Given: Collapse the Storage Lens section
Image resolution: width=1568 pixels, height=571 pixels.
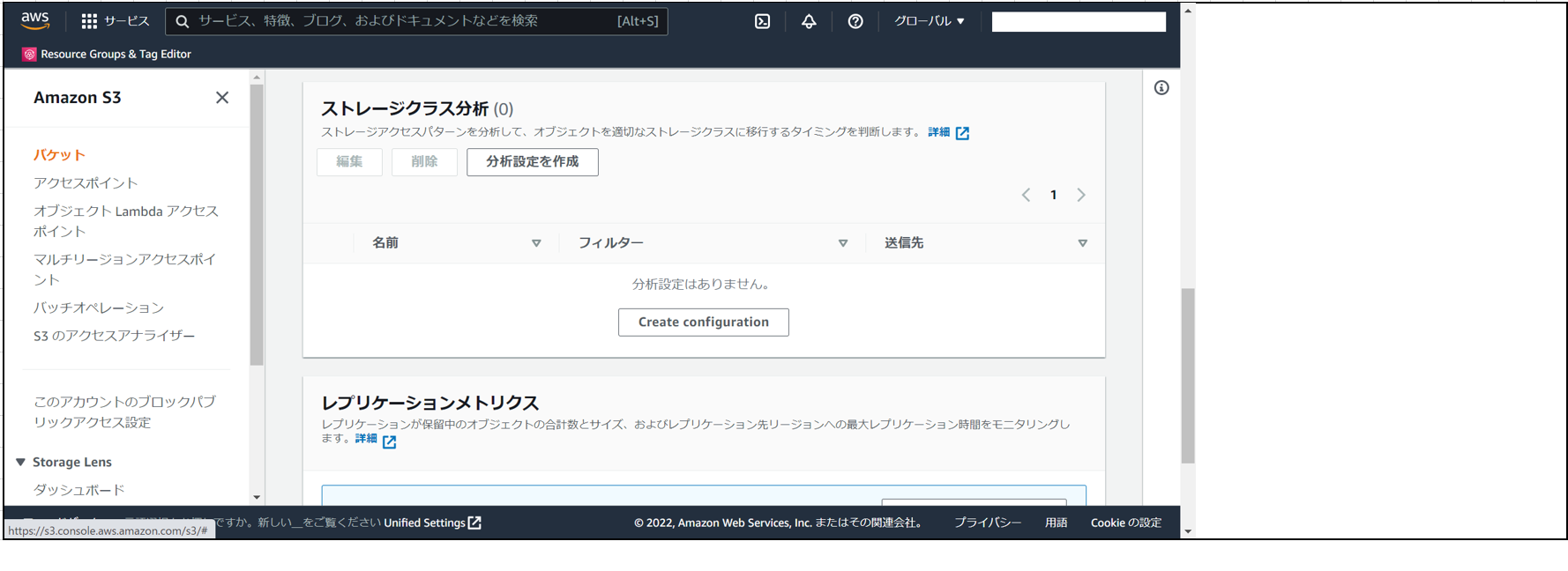Looking at the screenshot, I should (x=20, y=462).
